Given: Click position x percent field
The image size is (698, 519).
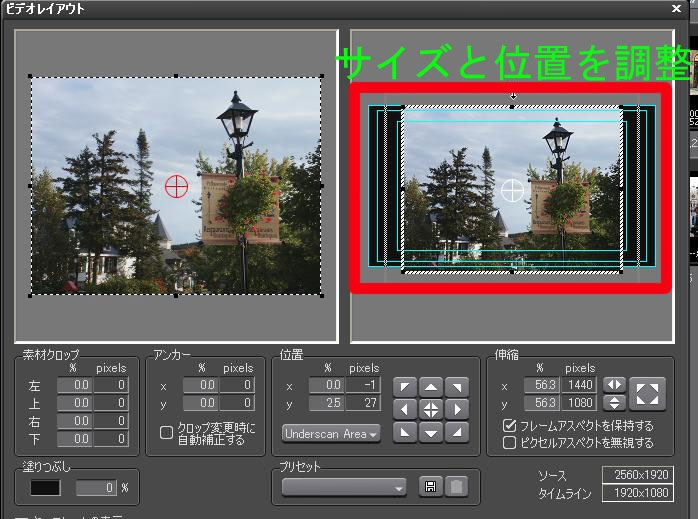Looking at the screenshot, I should (x=327, y=385).
